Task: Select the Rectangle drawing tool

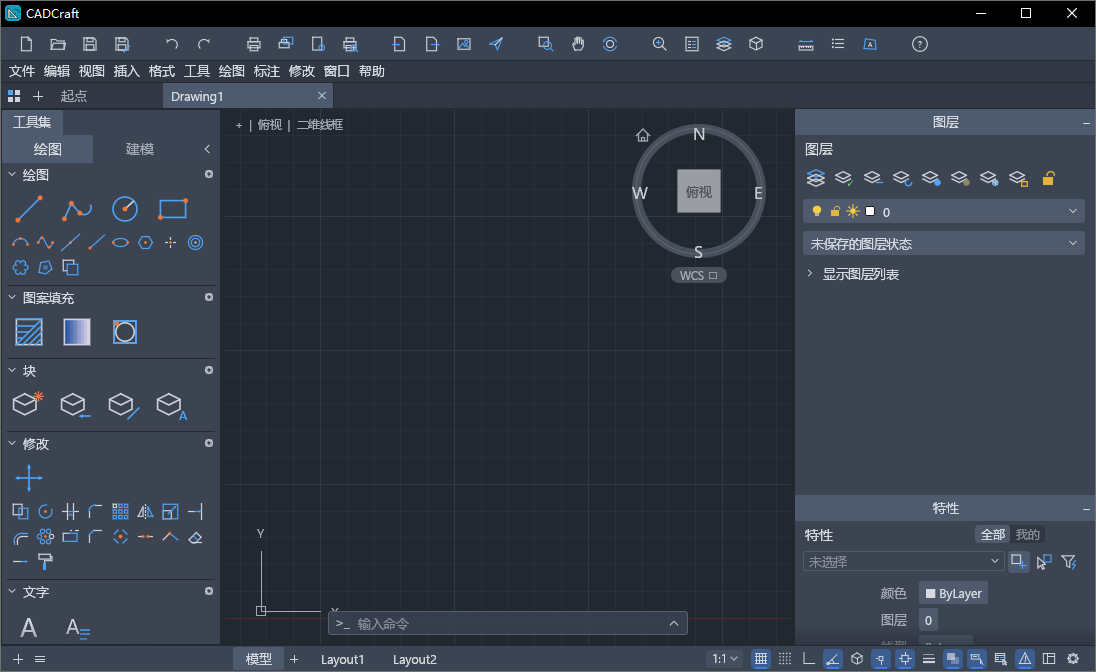Action: click(173, 209)
